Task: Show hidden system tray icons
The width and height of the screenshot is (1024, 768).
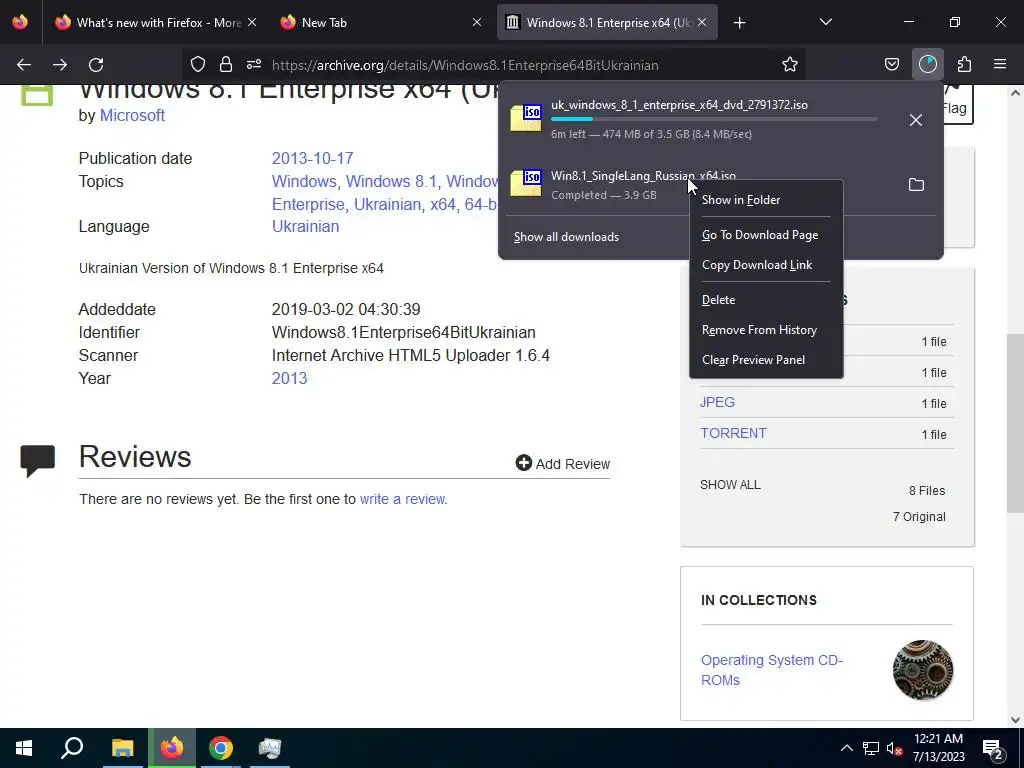Action: pyautogui.click(x=846, y=748)
